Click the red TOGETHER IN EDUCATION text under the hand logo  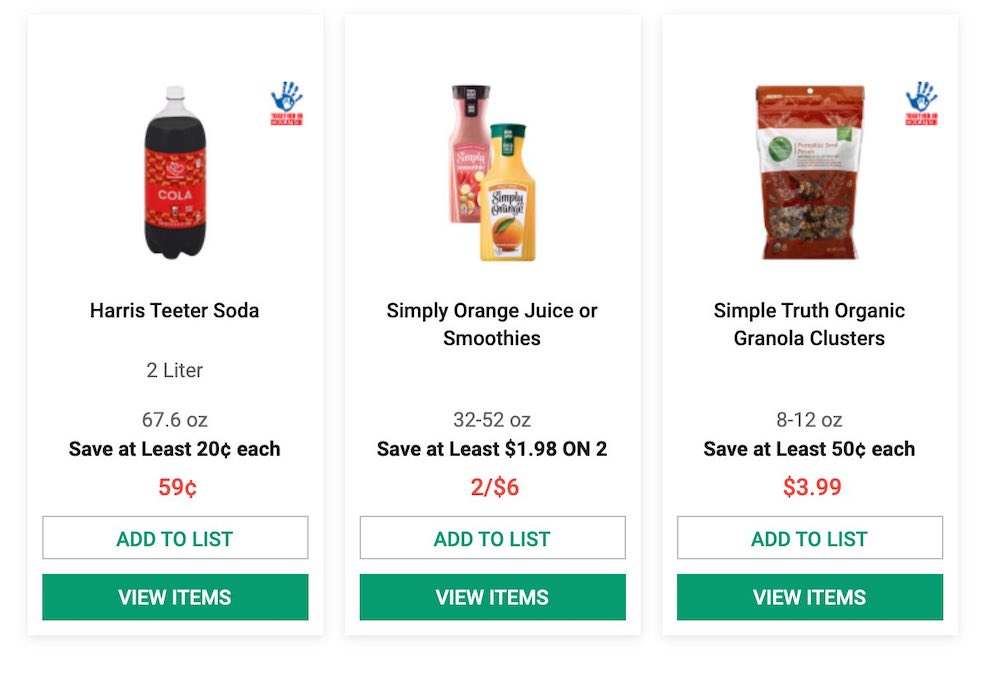point(287,118)
